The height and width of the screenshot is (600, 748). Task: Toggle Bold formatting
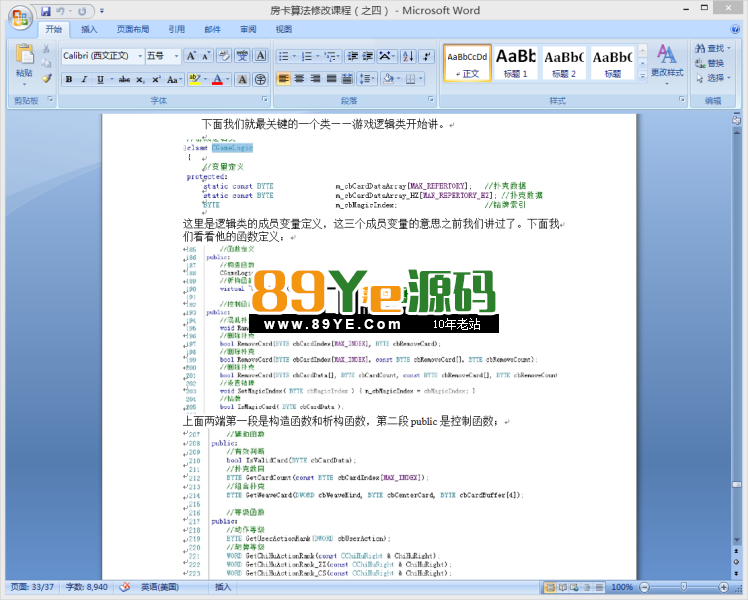tap(68, 79)
